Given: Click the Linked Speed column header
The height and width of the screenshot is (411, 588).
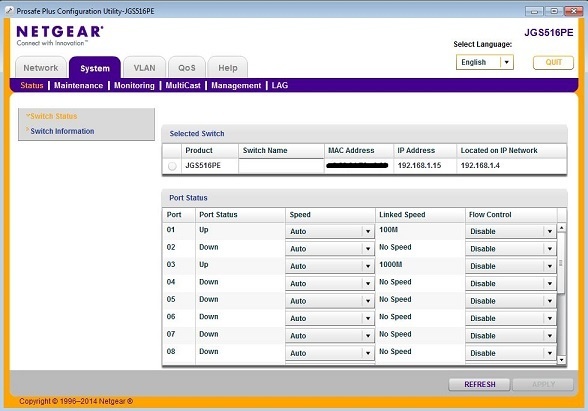Looking at the screenshot, I should (420, 215).
